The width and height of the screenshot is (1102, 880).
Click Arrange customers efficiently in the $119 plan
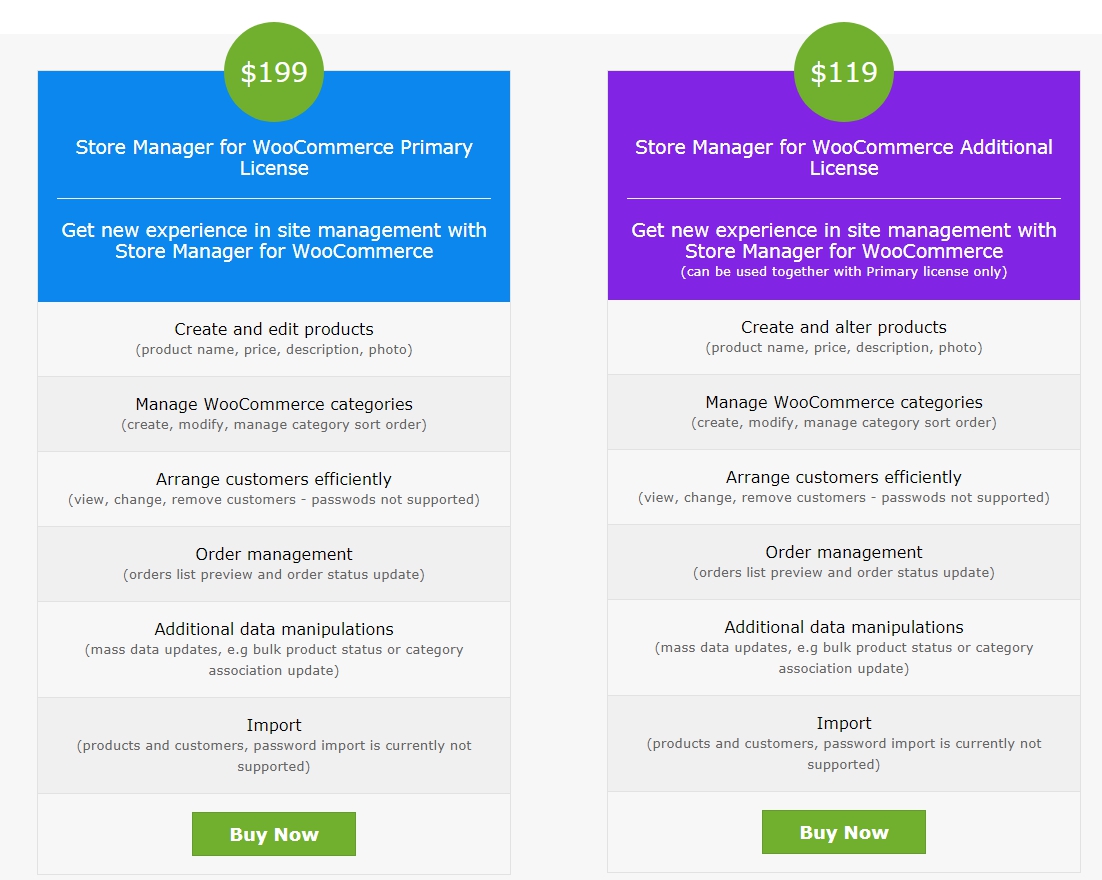point(843,477)
